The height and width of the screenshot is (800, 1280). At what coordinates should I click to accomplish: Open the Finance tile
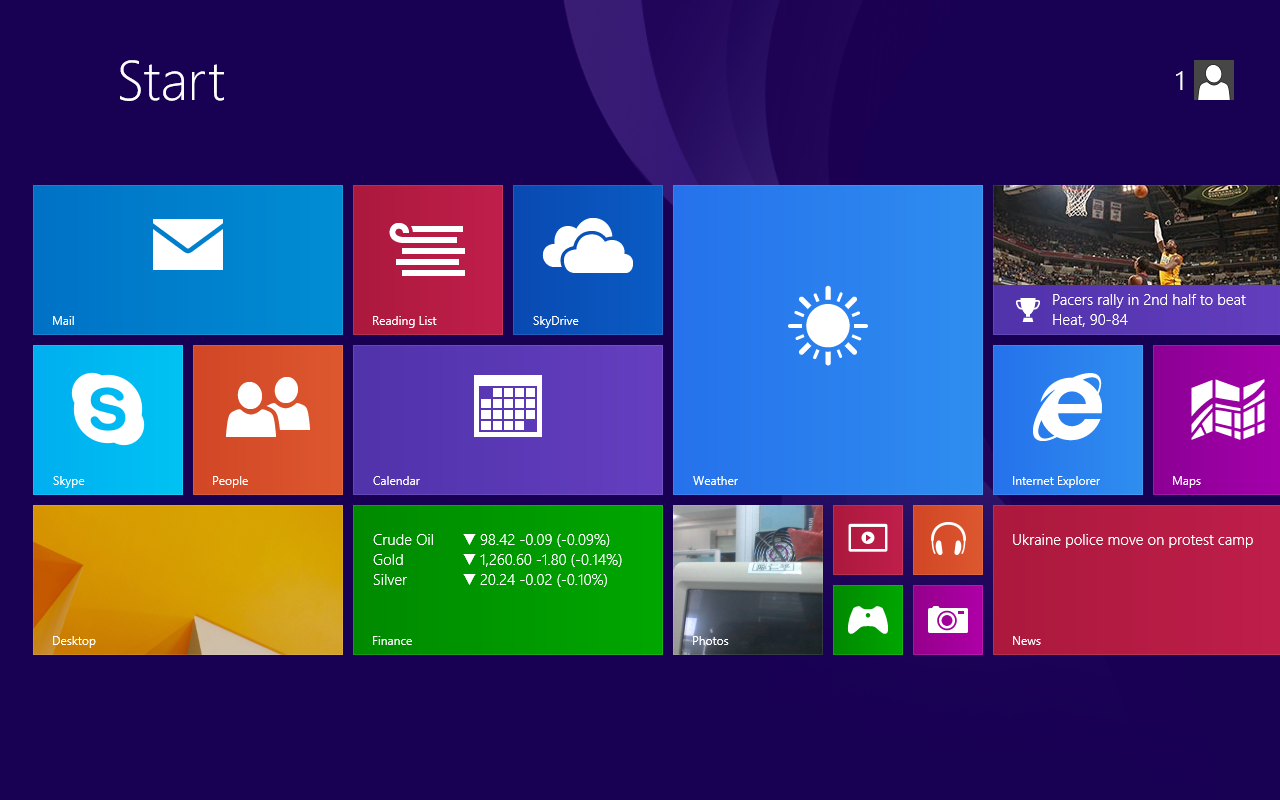[x=508, y=580]
